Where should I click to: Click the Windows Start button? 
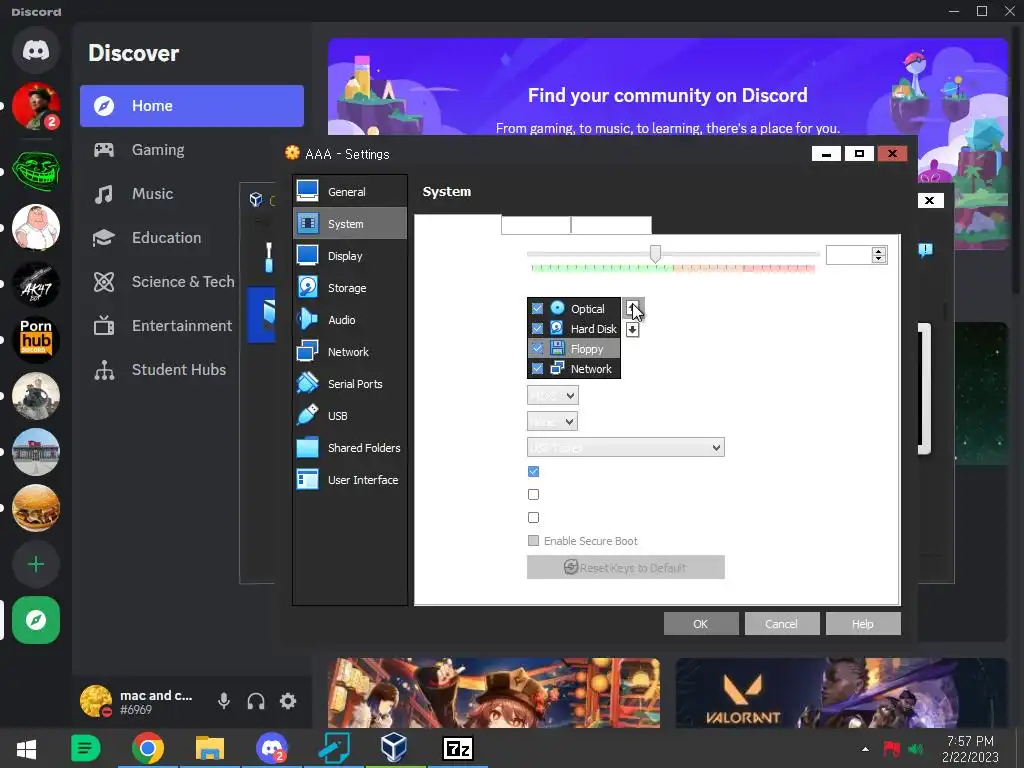(x=26, y=748)
